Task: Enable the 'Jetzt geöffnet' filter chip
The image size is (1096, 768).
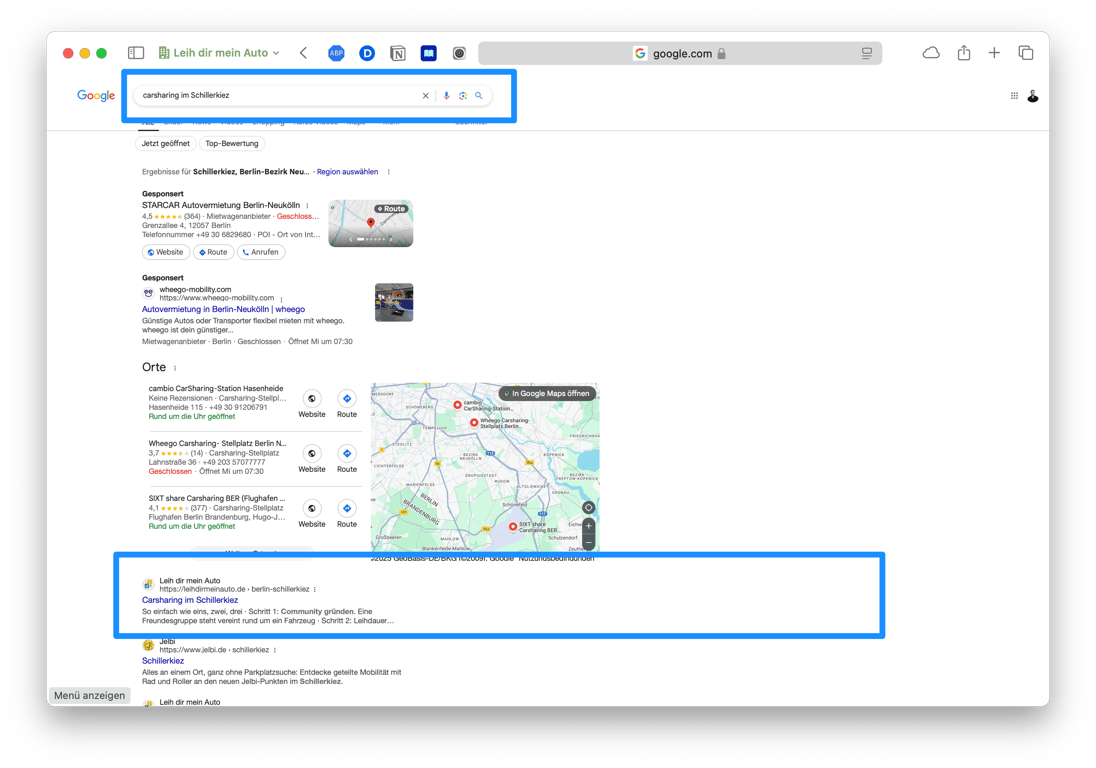Action: (166, 144)
